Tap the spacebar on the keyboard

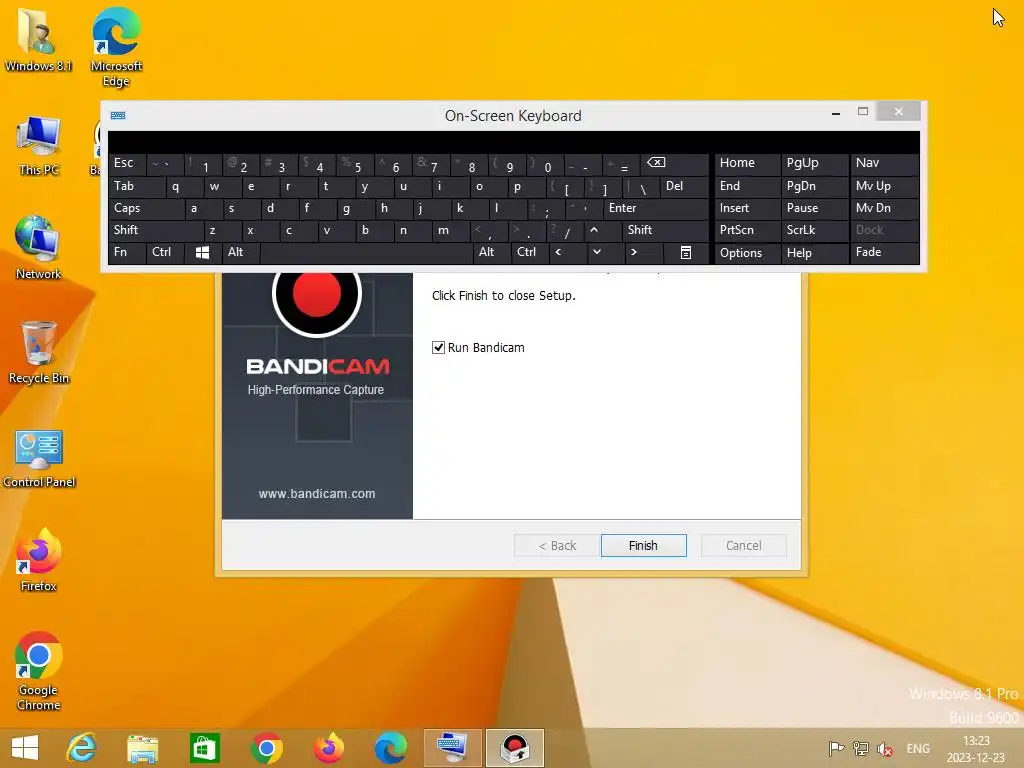pyautogui.click(x=366, y=252)
